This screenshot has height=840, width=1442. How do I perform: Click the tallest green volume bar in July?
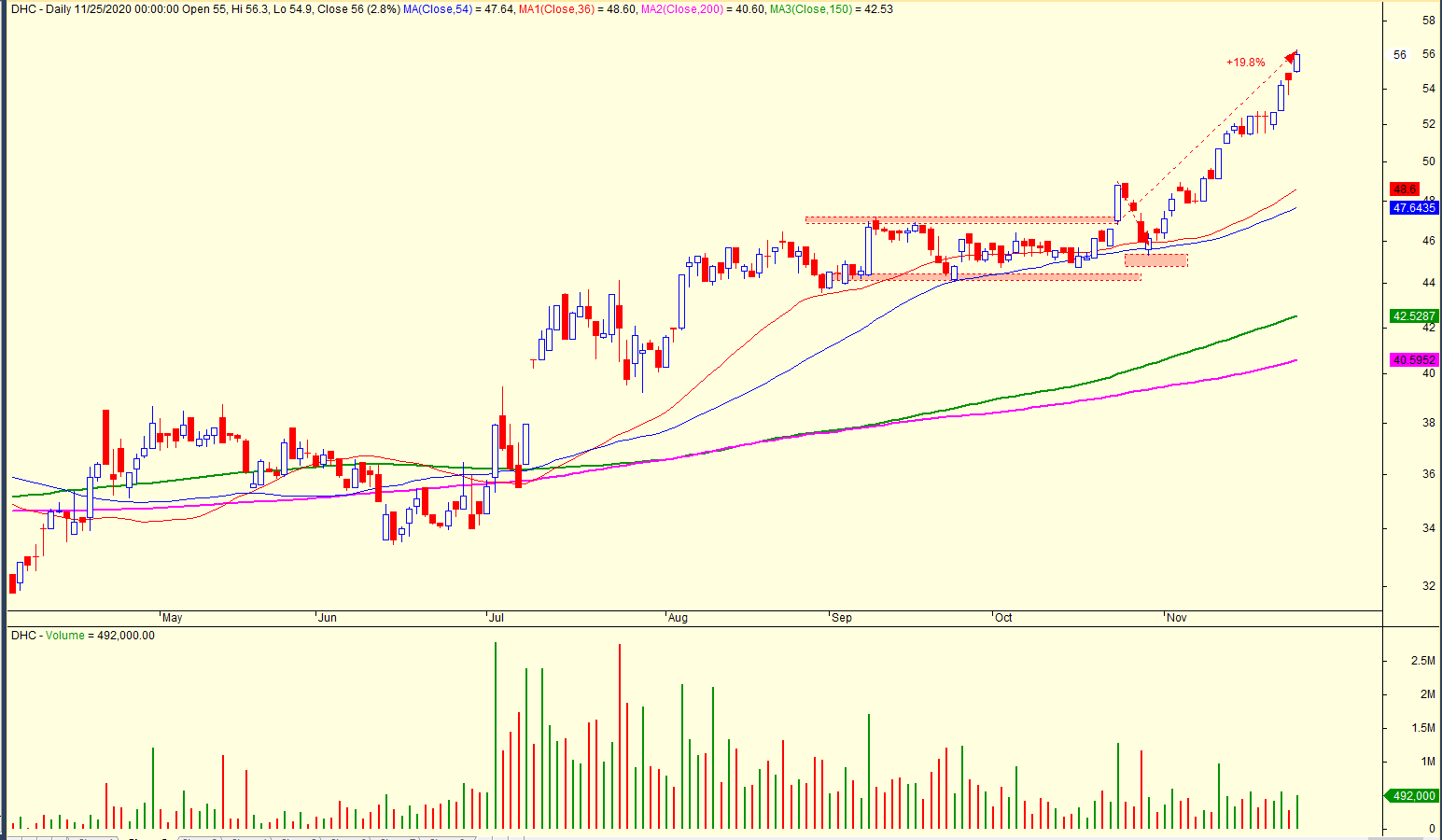point(496,735)
